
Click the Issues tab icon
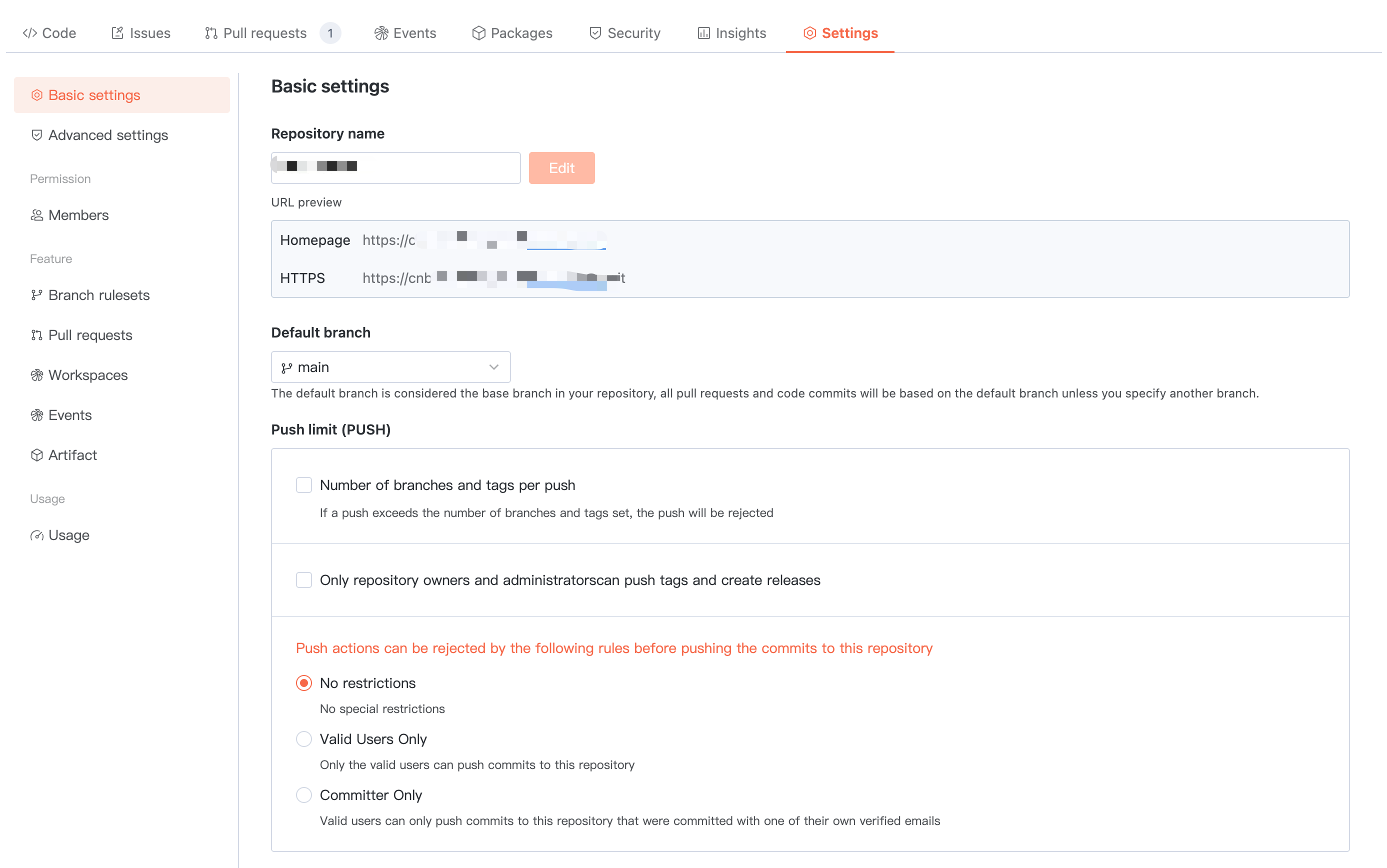117,33
